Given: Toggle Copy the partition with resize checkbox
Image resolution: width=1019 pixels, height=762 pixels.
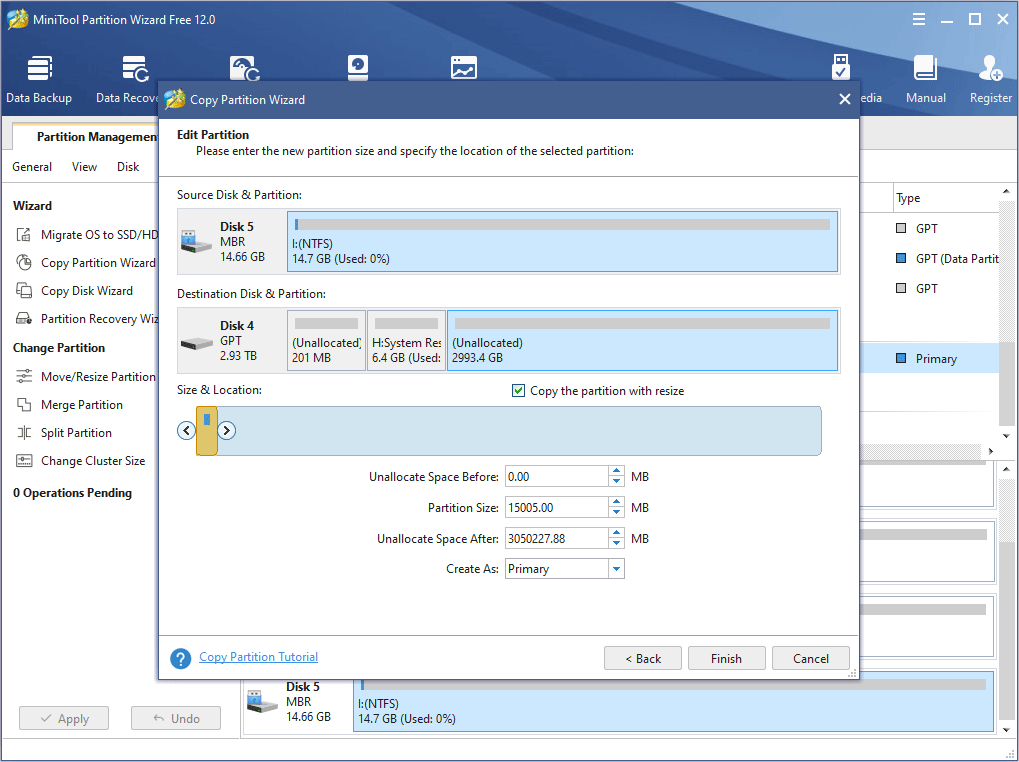Looking at the screenshot, I should pyautogui.click(x=518, y=390).
